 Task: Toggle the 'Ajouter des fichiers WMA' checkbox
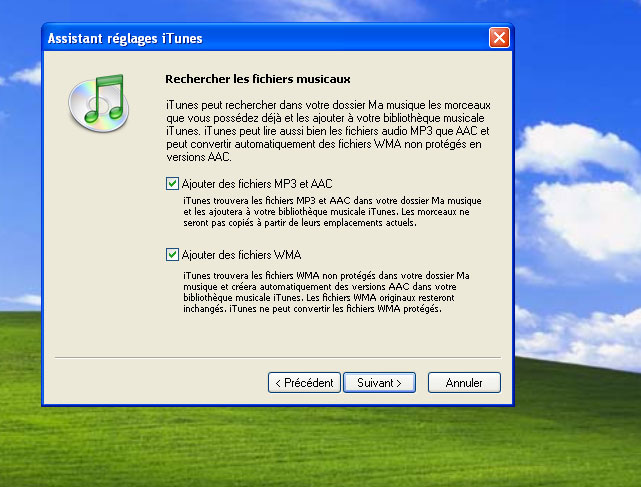point(172,254)
